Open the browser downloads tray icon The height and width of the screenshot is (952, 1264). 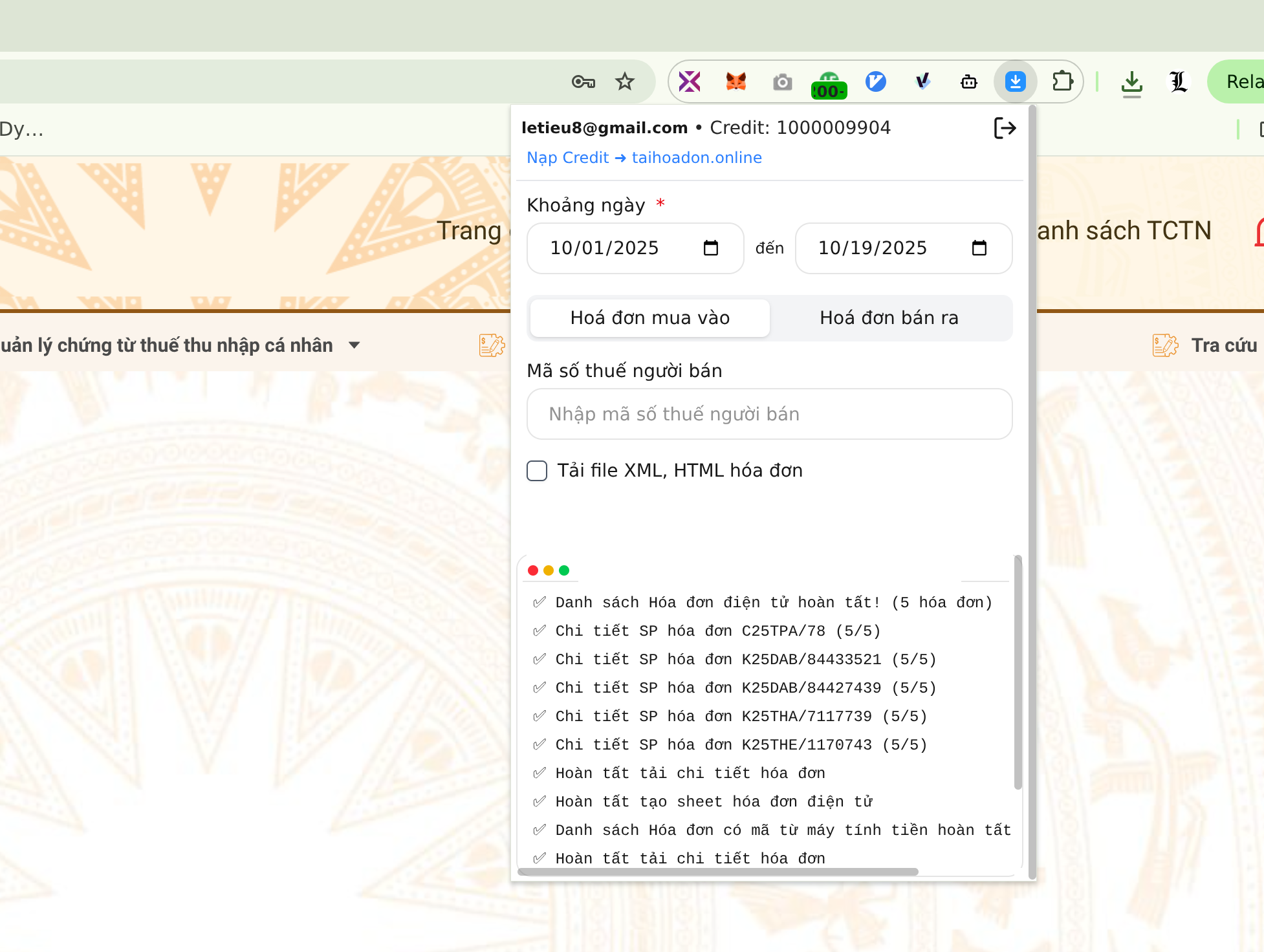1132,83
